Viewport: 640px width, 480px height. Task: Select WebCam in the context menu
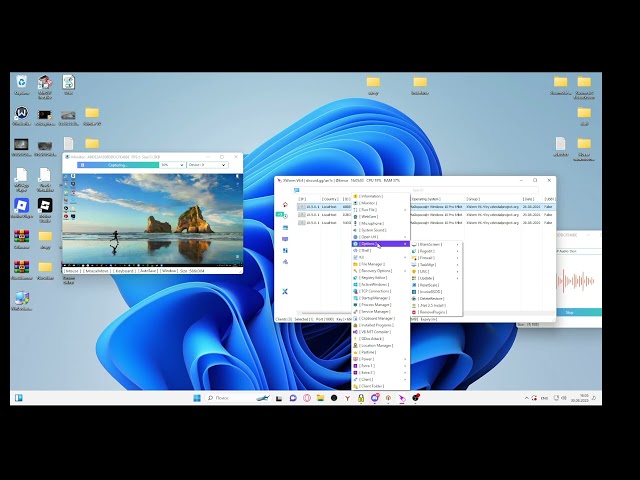(380, 217)
